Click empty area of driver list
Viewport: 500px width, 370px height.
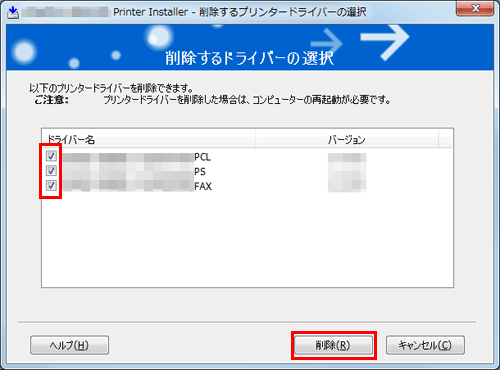[x=247, y=240]
